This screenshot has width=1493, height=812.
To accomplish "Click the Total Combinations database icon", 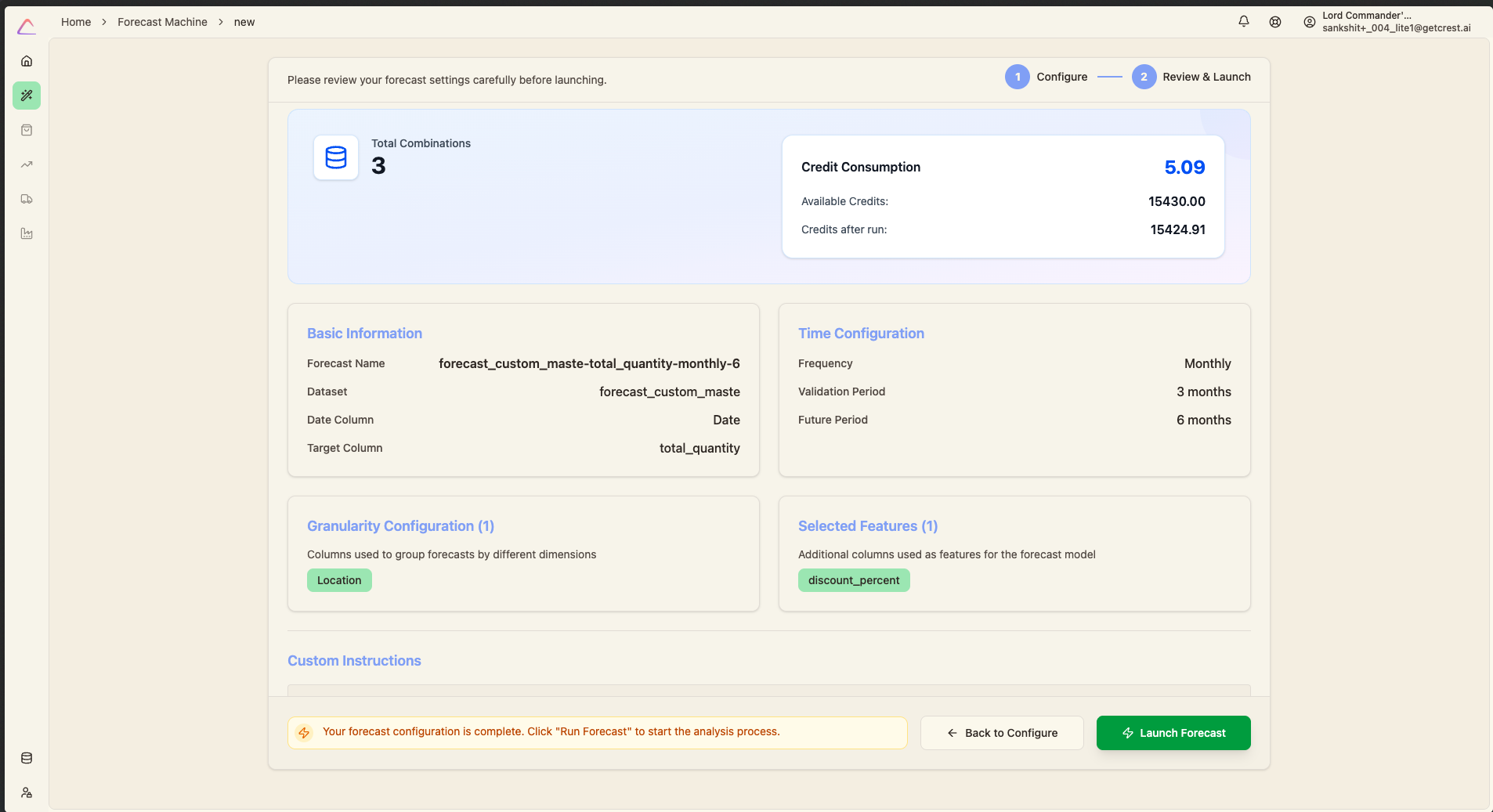I will [x=336, y=157].
